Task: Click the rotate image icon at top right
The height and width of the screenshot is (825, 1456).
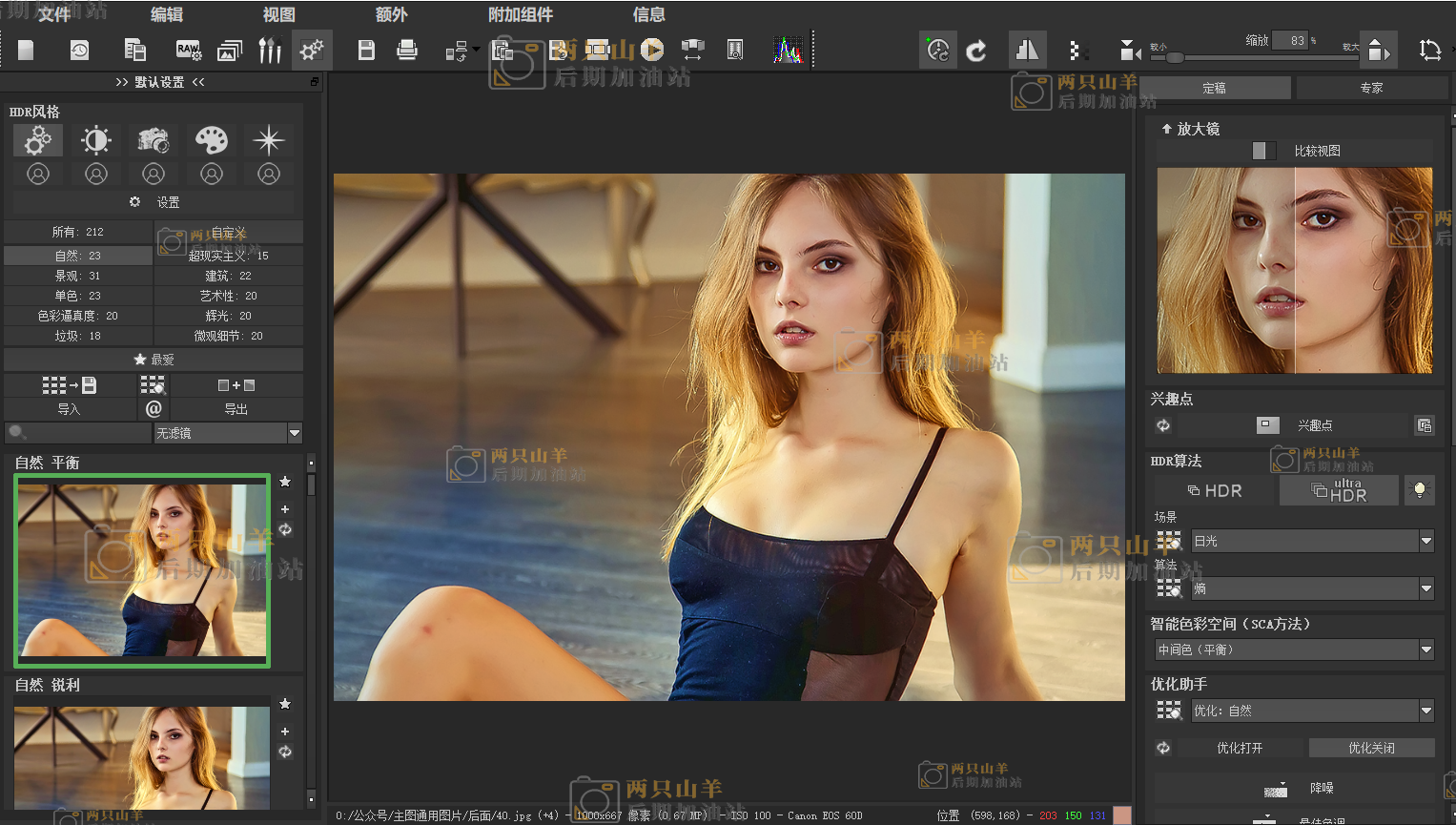Action: click(x=1429, y=50)
